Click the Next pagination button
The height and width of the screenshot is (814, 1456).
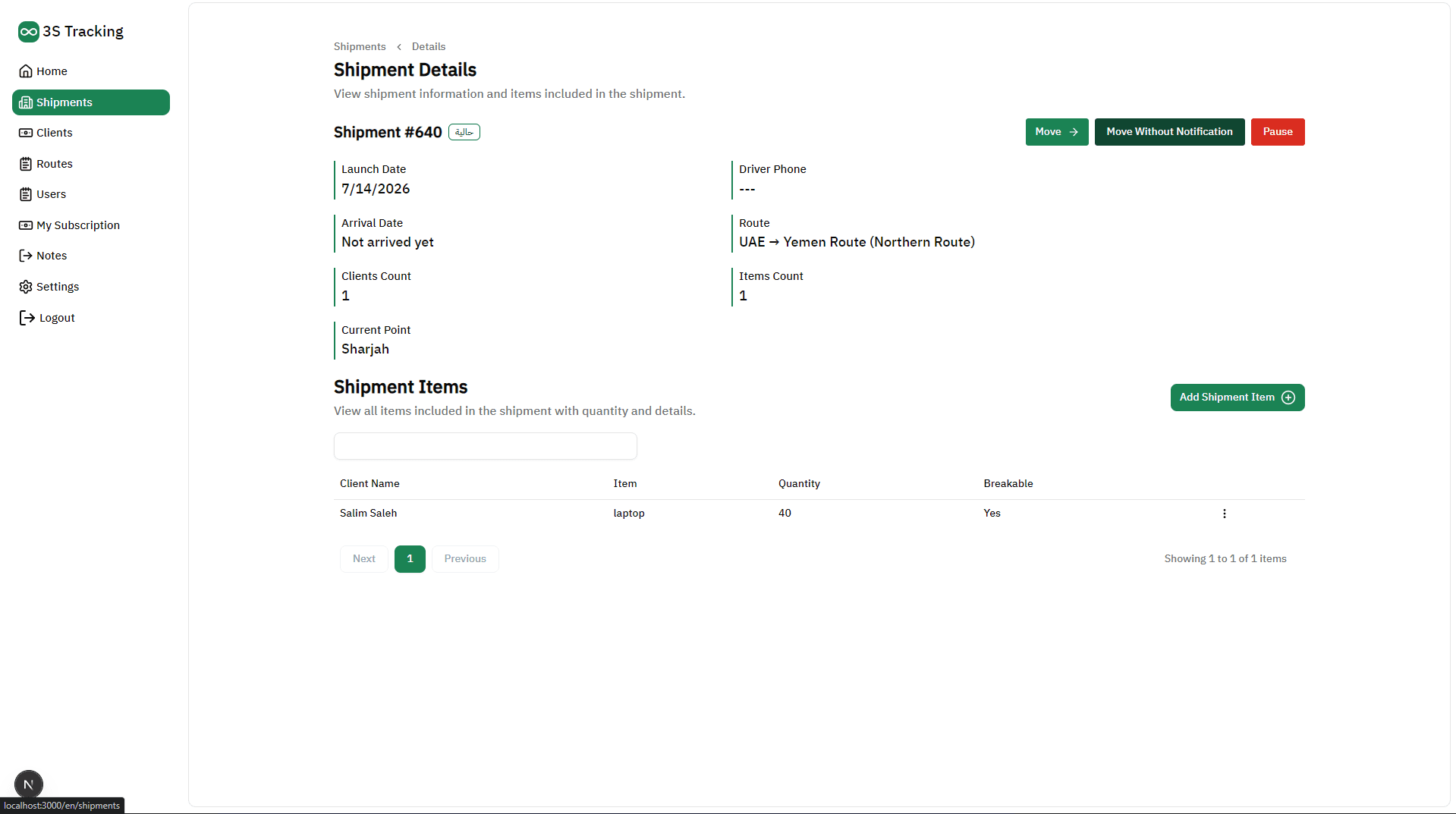pos(364,559)
